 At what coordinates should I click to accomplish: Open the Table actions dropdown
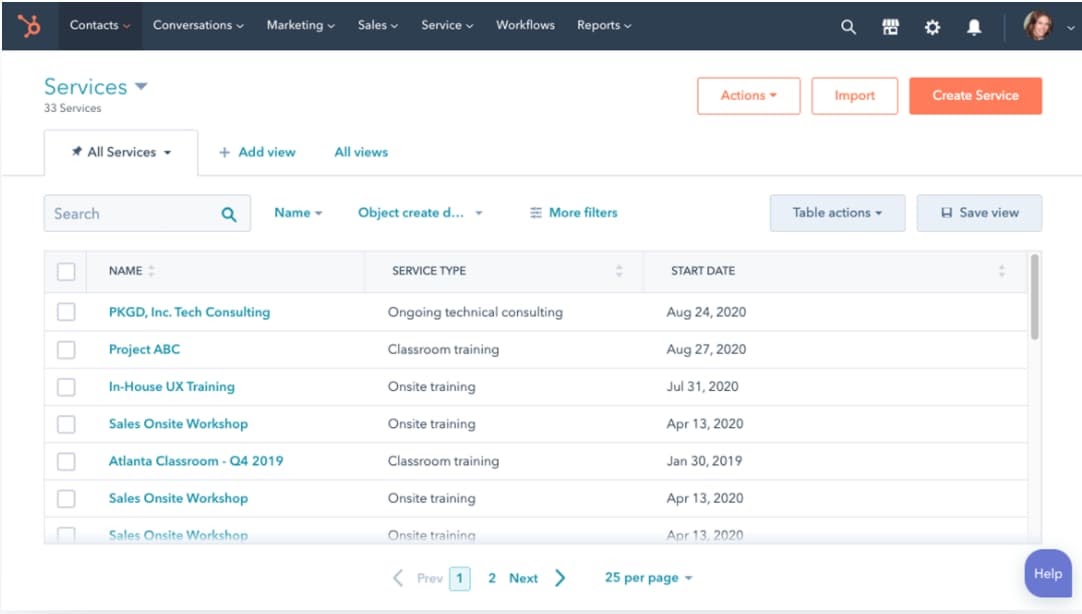[837, 213]
